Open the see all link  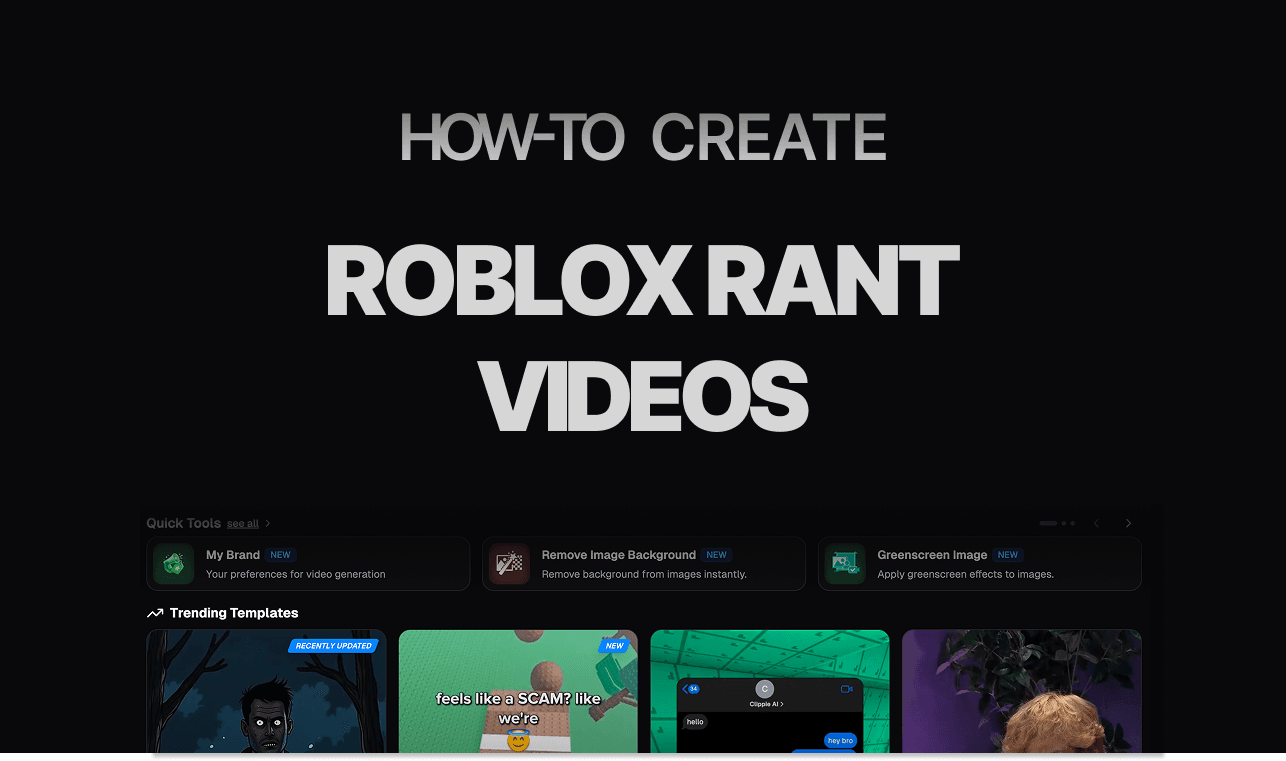coord(242,523)
